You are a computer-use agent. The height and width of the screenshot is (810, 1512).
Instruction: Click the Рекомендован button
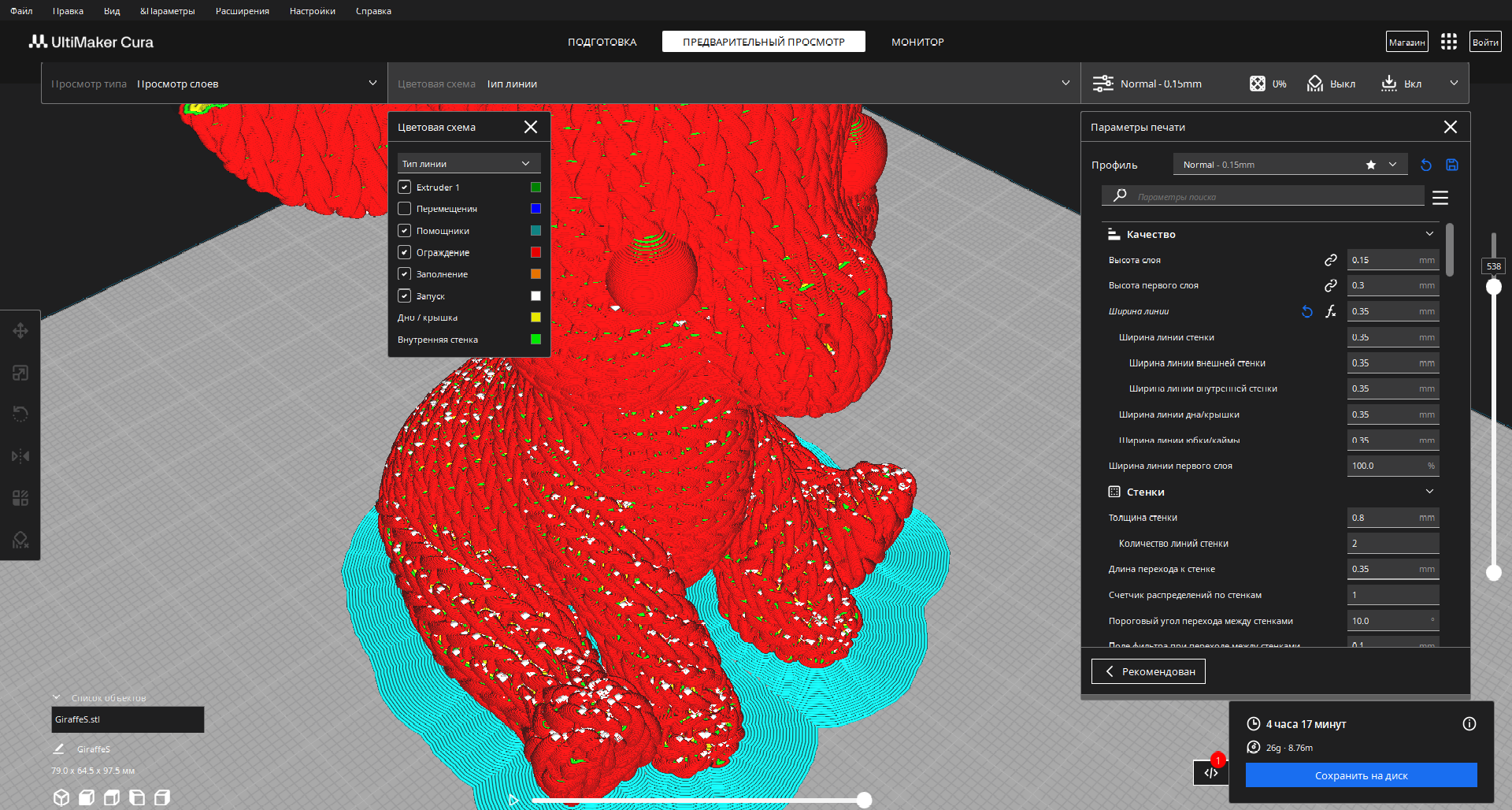point(1148,671)
